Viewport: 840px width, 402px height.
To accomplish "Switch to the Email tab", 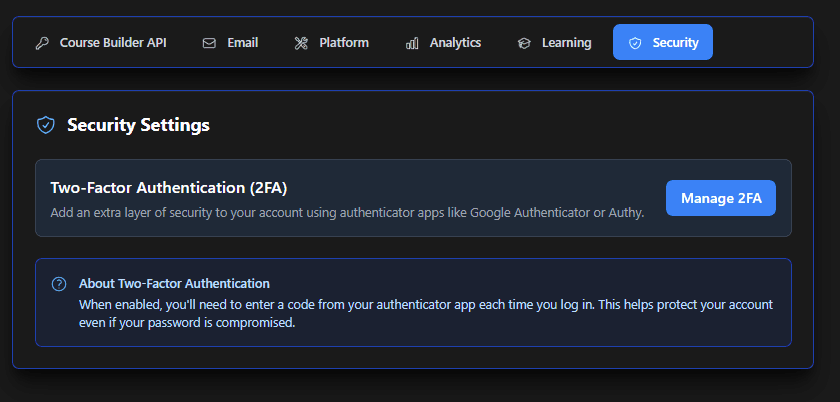I will (x=242, y=43).
